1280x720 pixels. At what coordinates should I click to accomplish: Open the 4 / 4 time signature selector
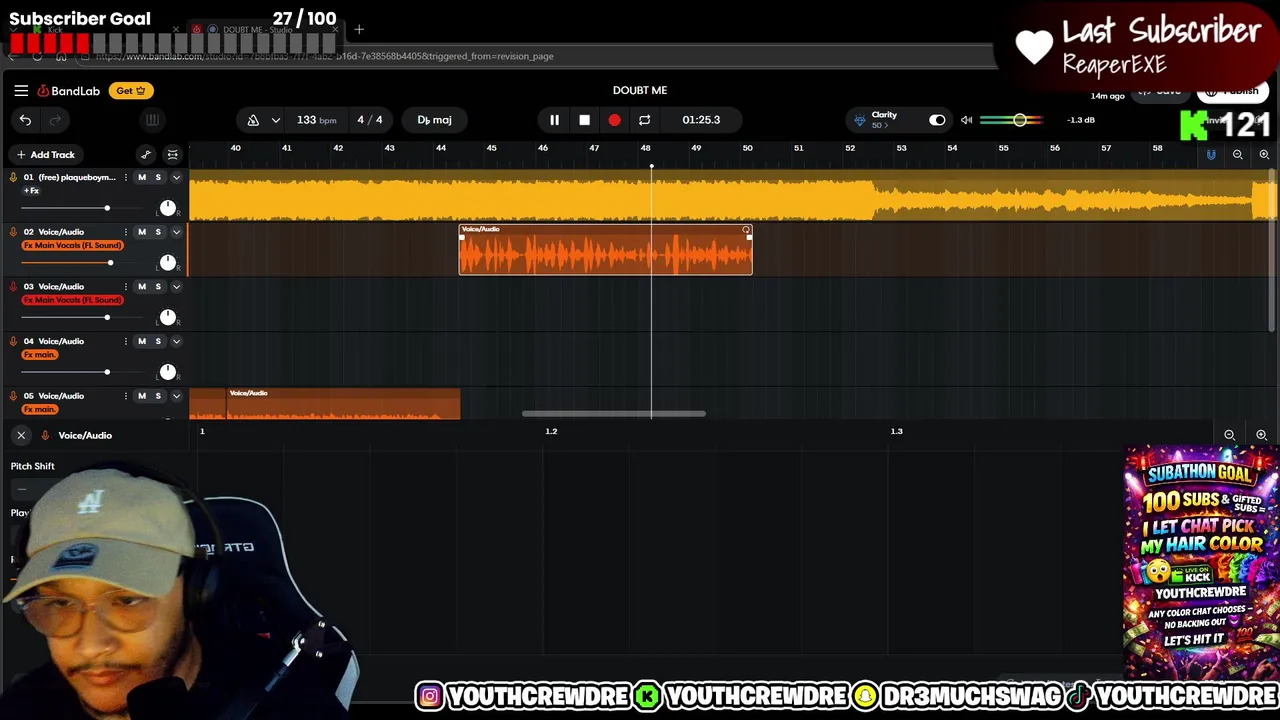[370, 120]
